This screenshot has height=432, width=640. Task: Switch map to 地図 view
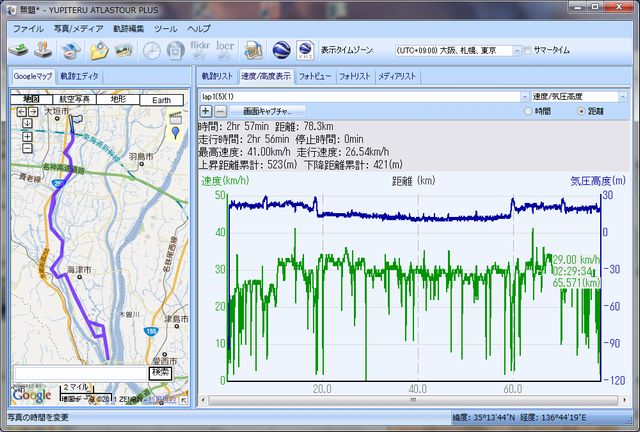pos(31,99)
